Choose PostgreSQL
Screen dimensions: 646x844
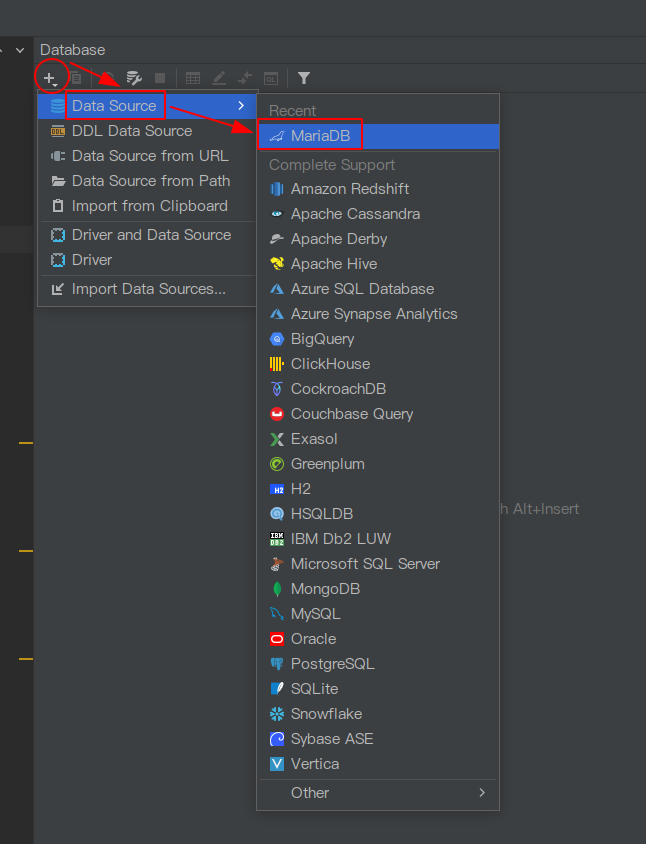pos(378,664)
